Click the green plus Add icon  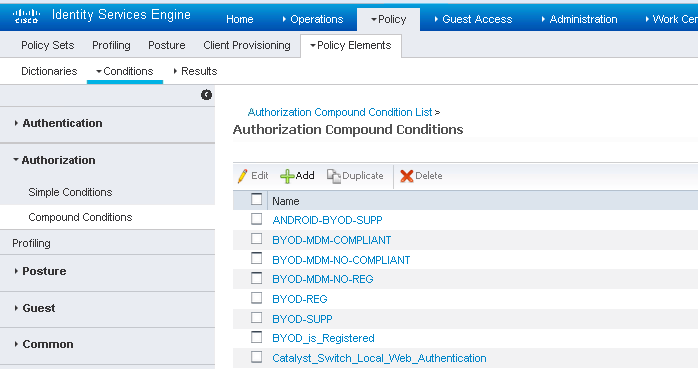(x=287, y=176)
